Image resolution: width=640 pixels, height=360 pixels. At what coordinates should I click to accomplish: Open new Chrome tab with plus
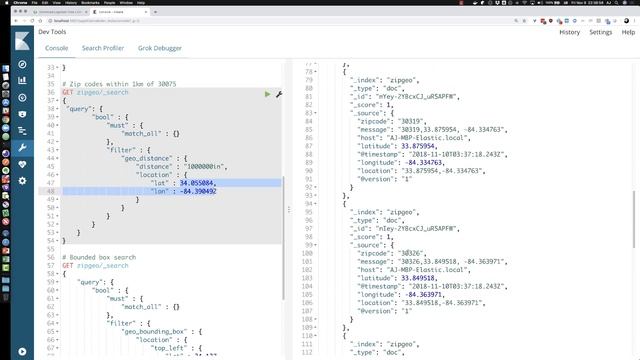[155, 12]
